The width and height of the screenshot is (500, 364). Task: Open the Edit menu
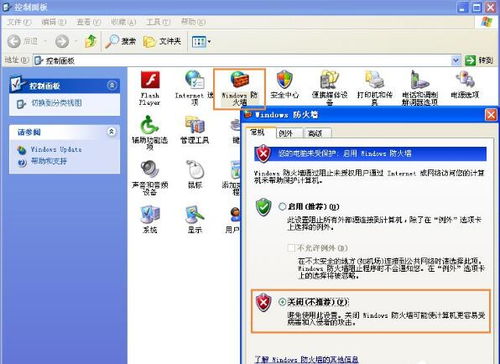(54, 22)
